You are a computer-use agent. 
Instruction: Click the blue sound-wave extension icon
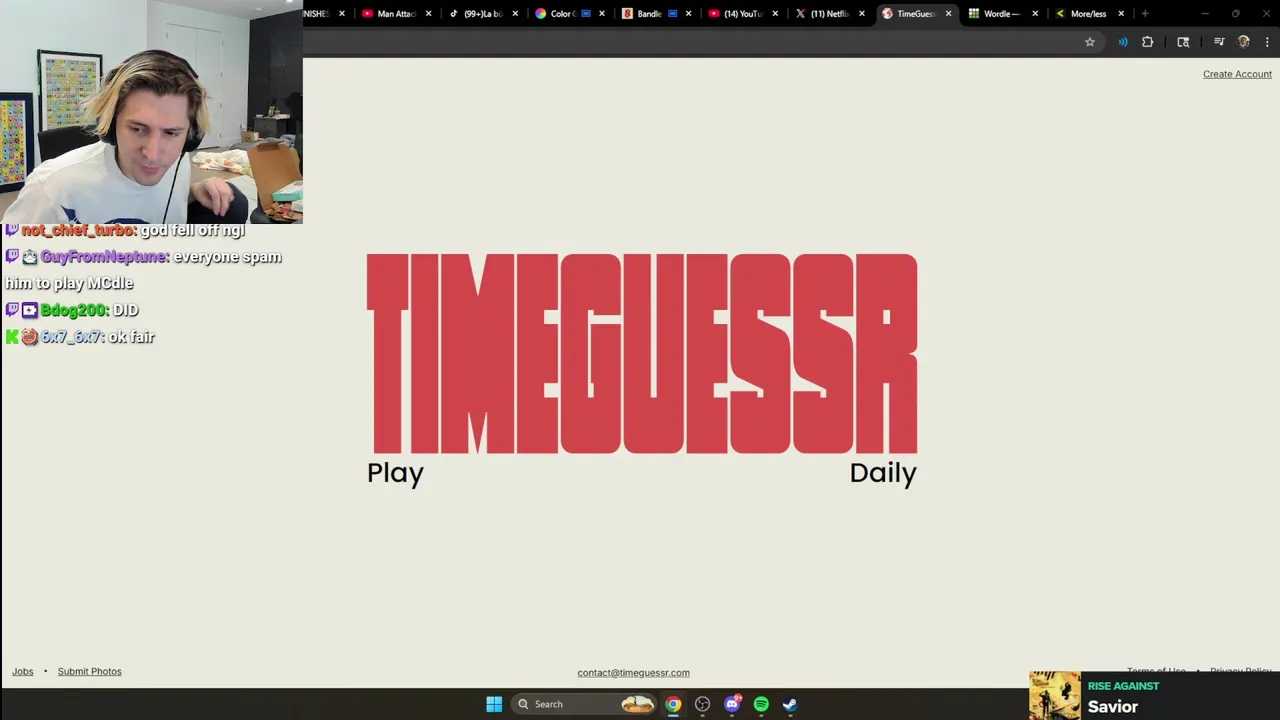(x=1122, y=42)
